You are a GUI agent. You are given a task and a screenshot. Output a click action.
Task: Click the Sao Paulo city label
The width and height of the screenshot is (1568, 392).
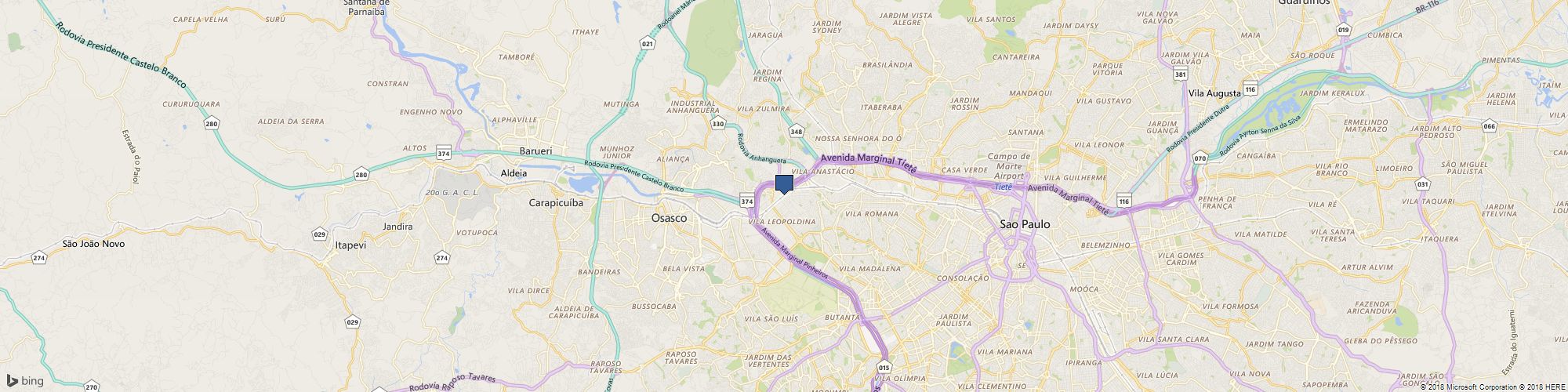point(1025,224)
